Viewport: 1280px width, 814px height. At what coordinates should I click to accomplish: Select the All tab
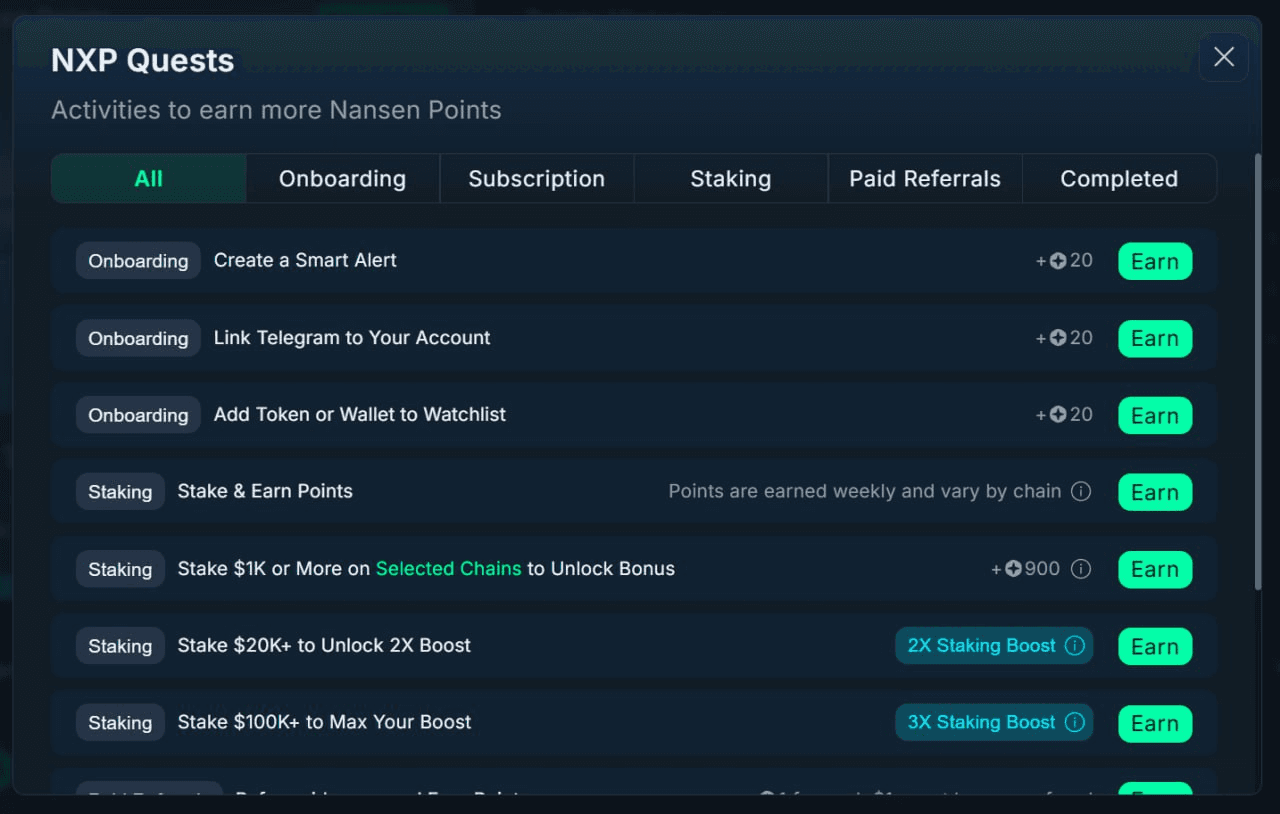tap(149, 179)
